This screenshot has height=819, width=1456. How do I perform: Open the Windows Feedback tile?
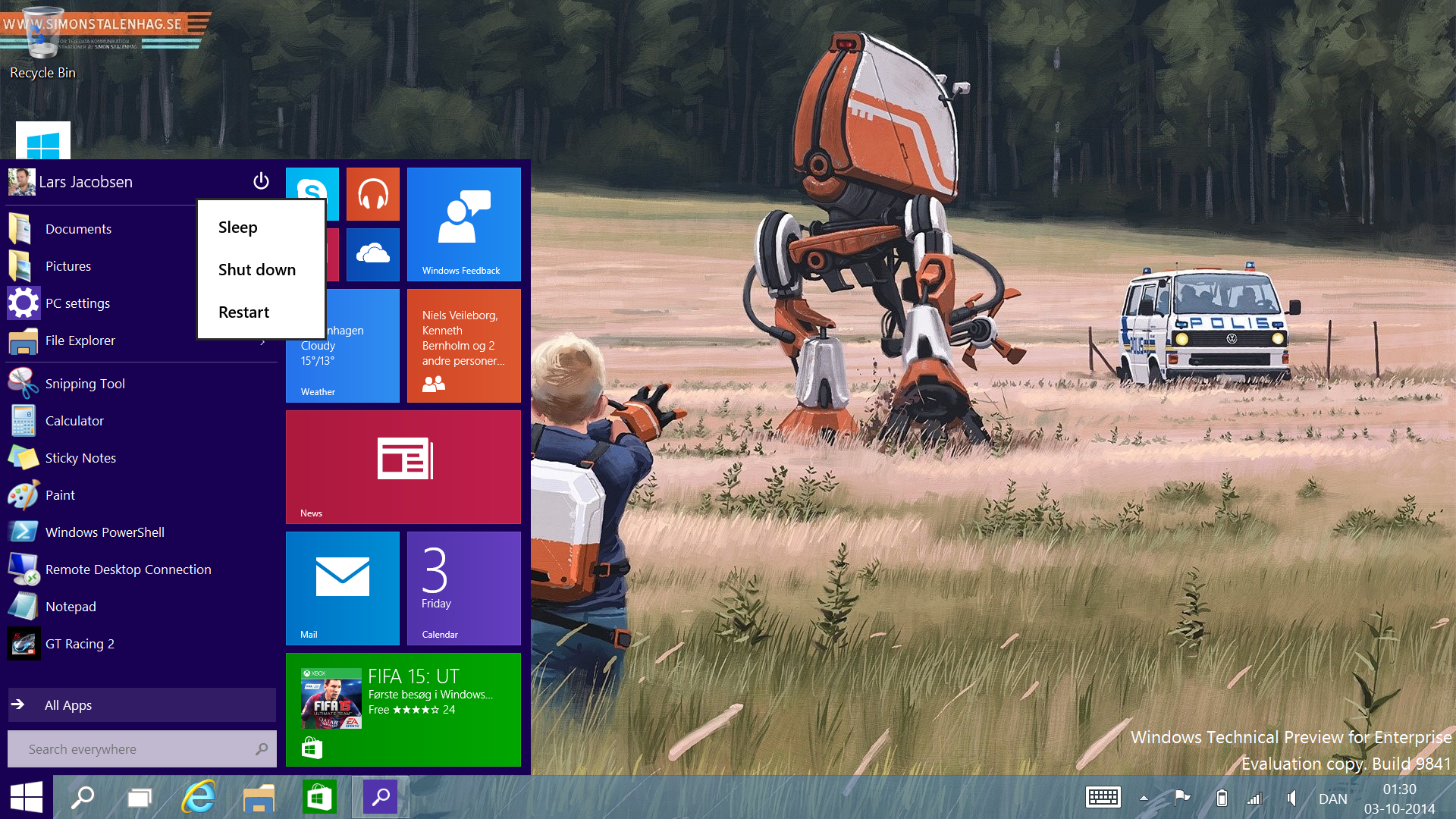463,224
